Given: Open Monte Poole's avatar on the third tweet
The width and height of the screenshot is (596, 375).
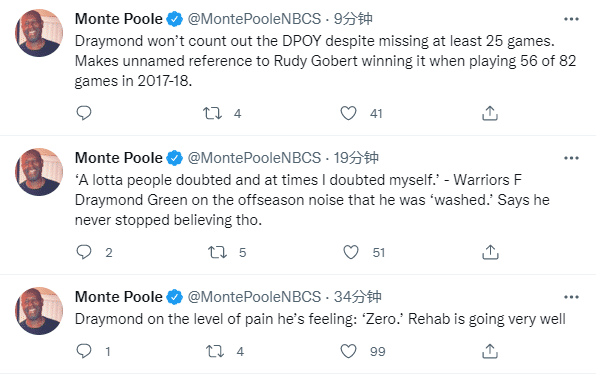Looking at the screenshot, I should coord(39,311).
